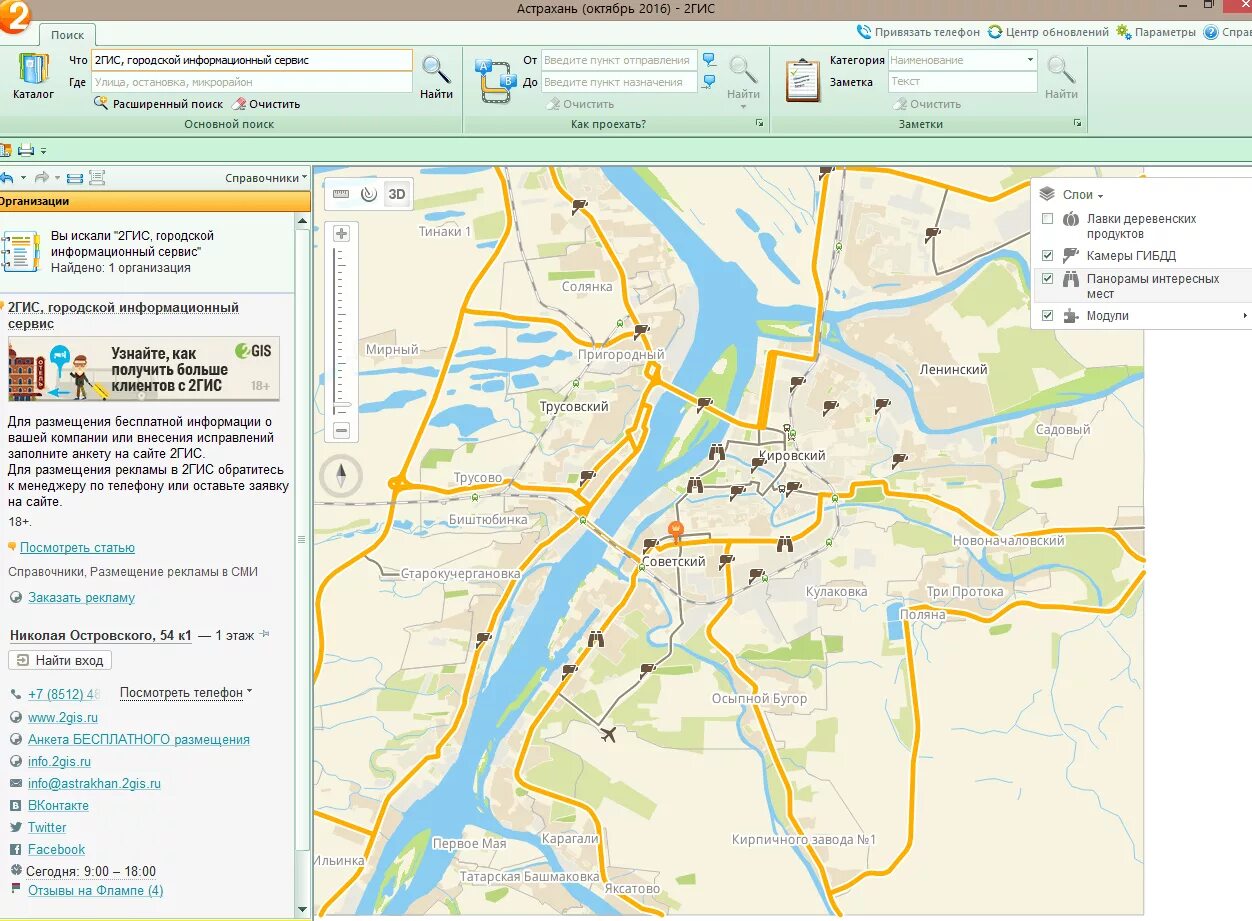The width and height of the screenshot is (1252, 921).
Task: Open the Twitter link
Action: [47, 828]
